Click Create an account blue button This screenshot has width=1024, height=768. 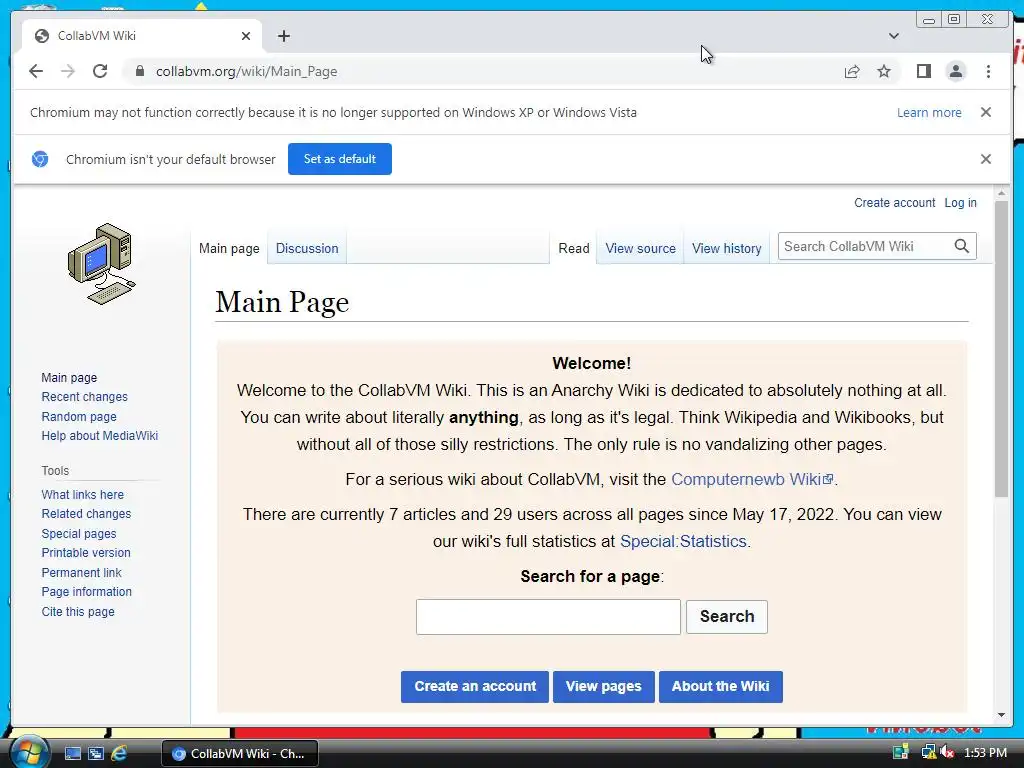(475, 686)
